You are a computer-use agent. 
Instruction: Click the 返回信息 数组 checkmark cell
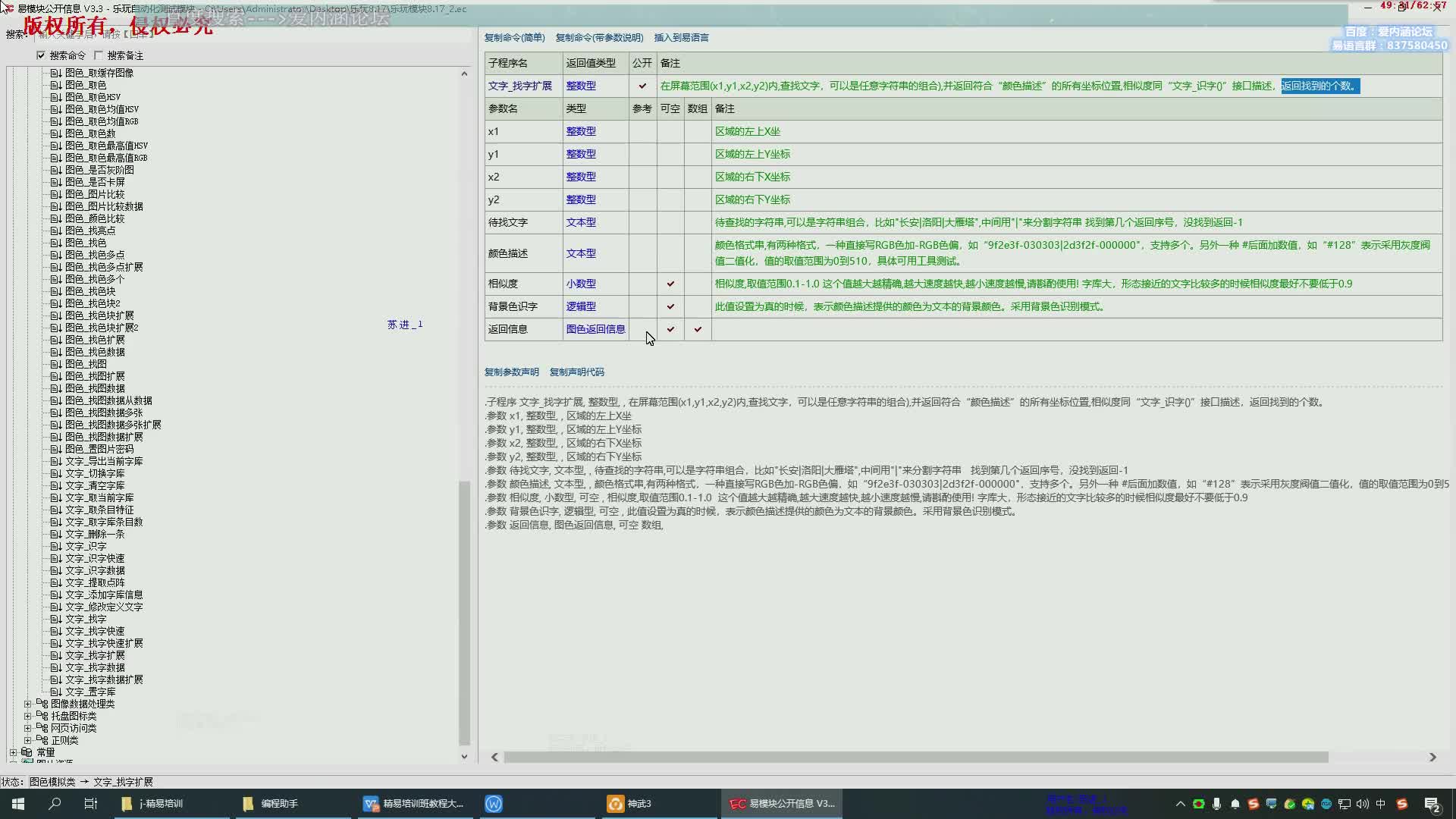pos(698,329)
